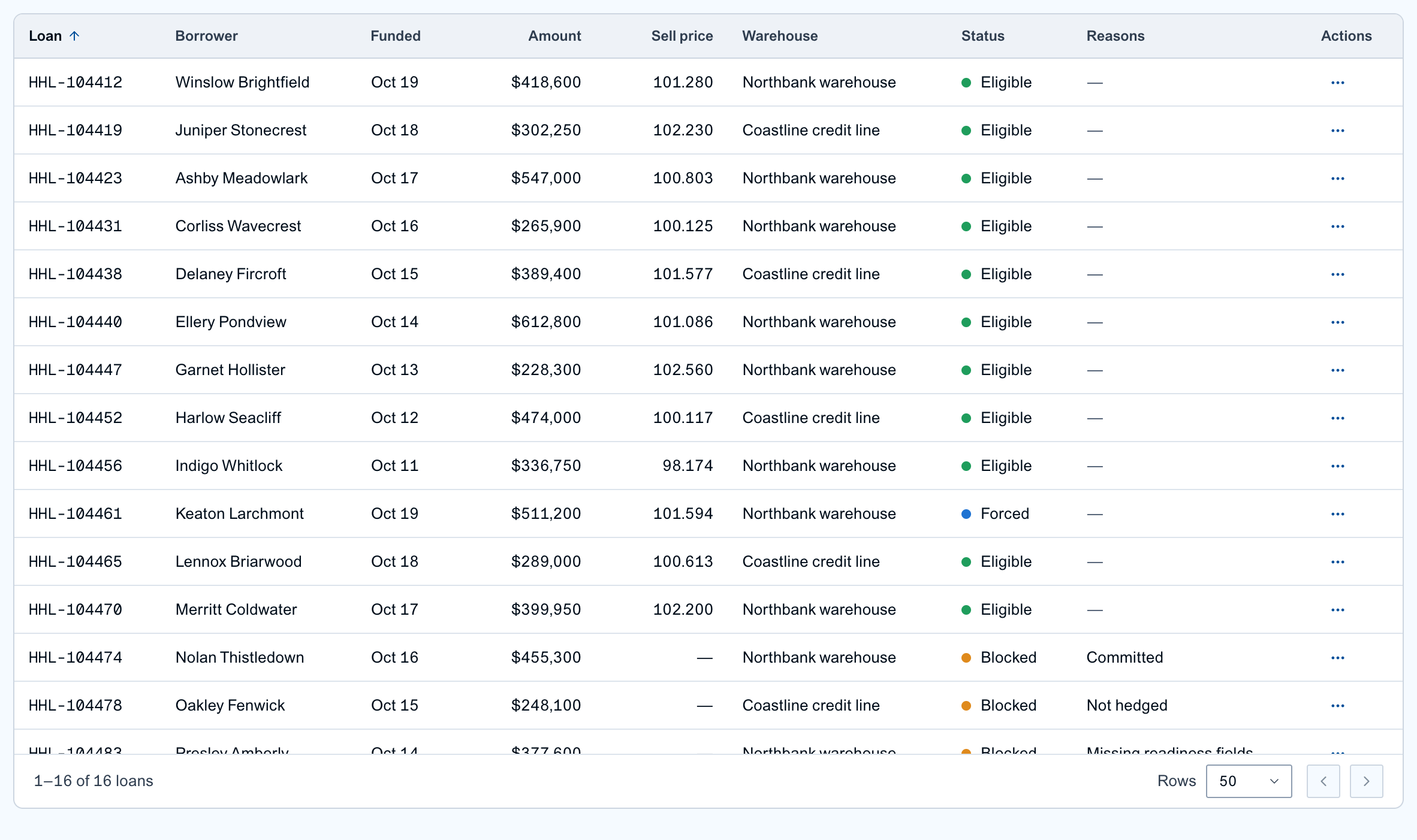Screen dimensions: 1417x840
Task: Open actions menu for Oakley Fenwick
Action: 1337,706
